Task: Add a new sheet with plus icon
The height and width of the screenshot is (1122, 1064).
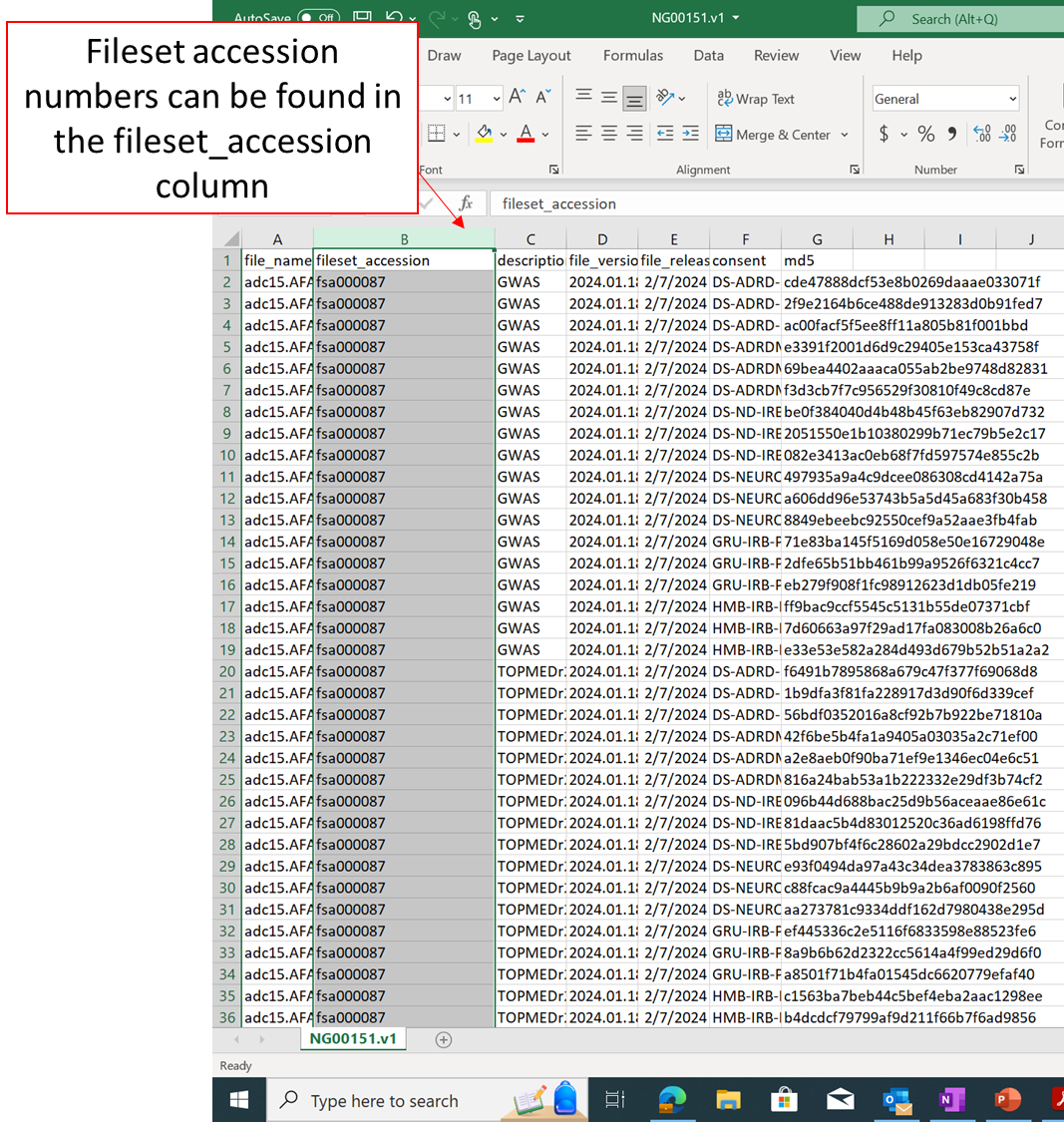Action: point(444,1039)
